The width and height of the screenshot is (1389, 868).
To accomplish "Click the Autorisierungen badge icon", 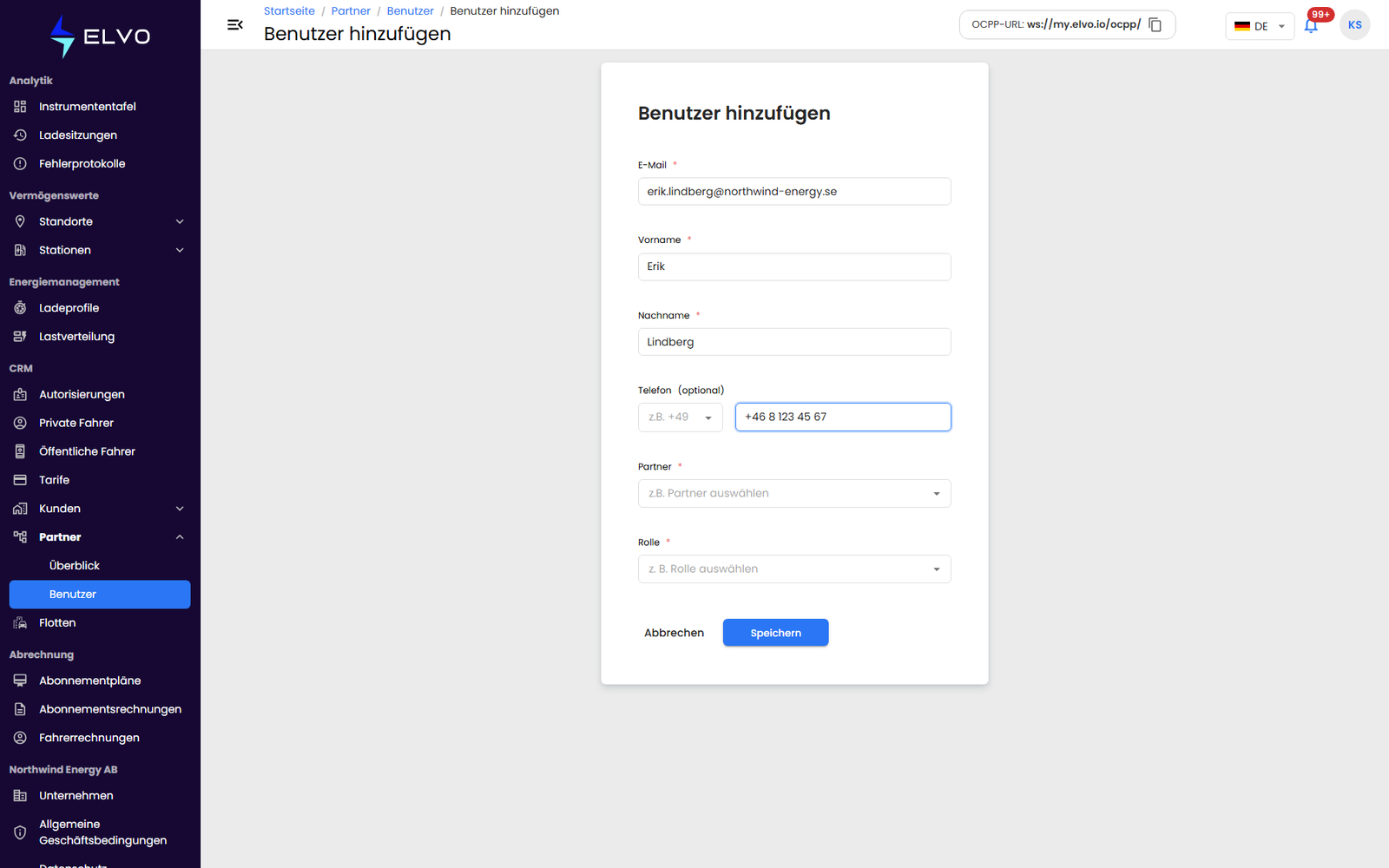I will 20,394.
